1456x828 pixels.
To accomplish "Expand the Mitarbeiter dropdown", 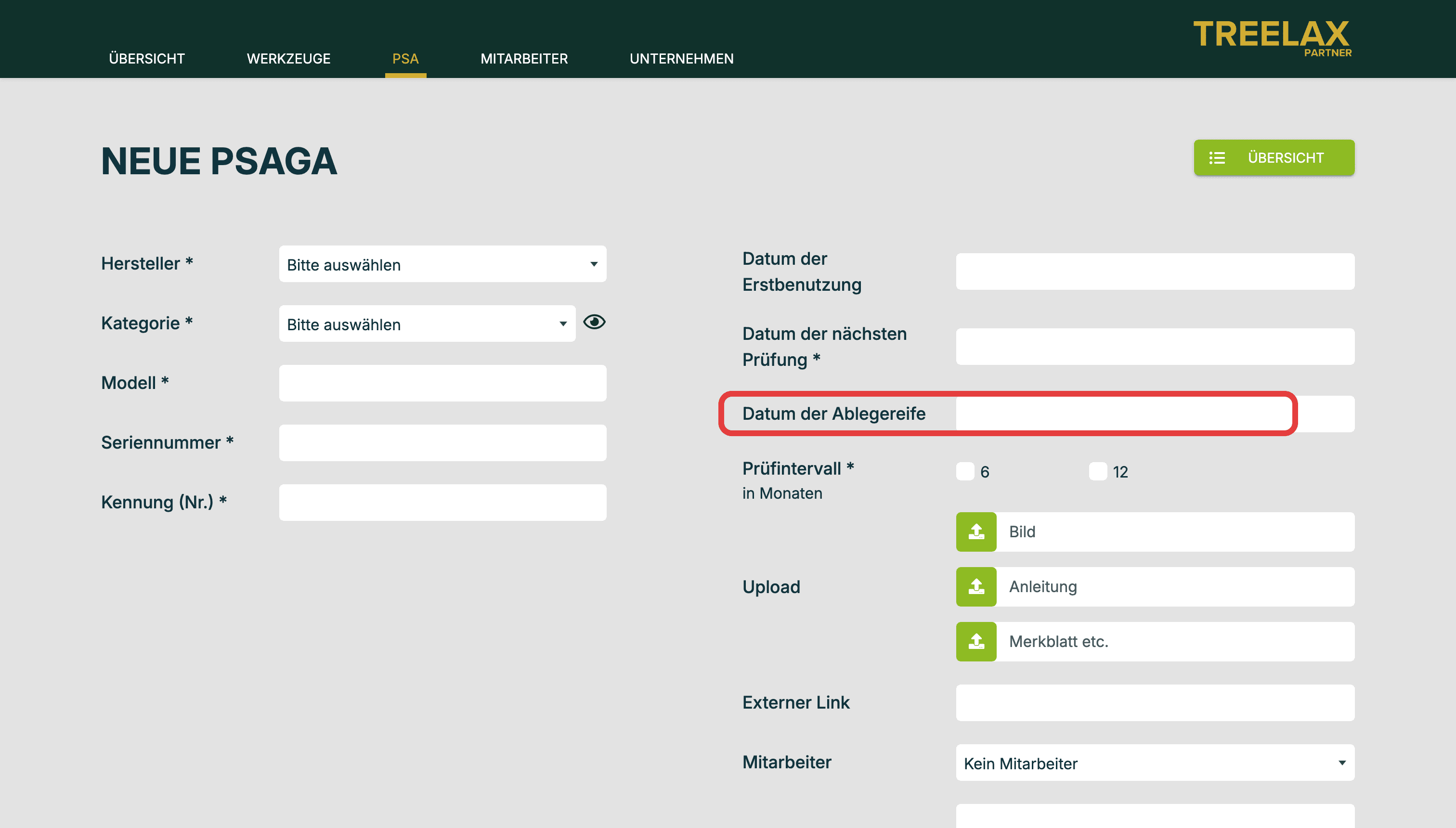I will [1155, 763].
